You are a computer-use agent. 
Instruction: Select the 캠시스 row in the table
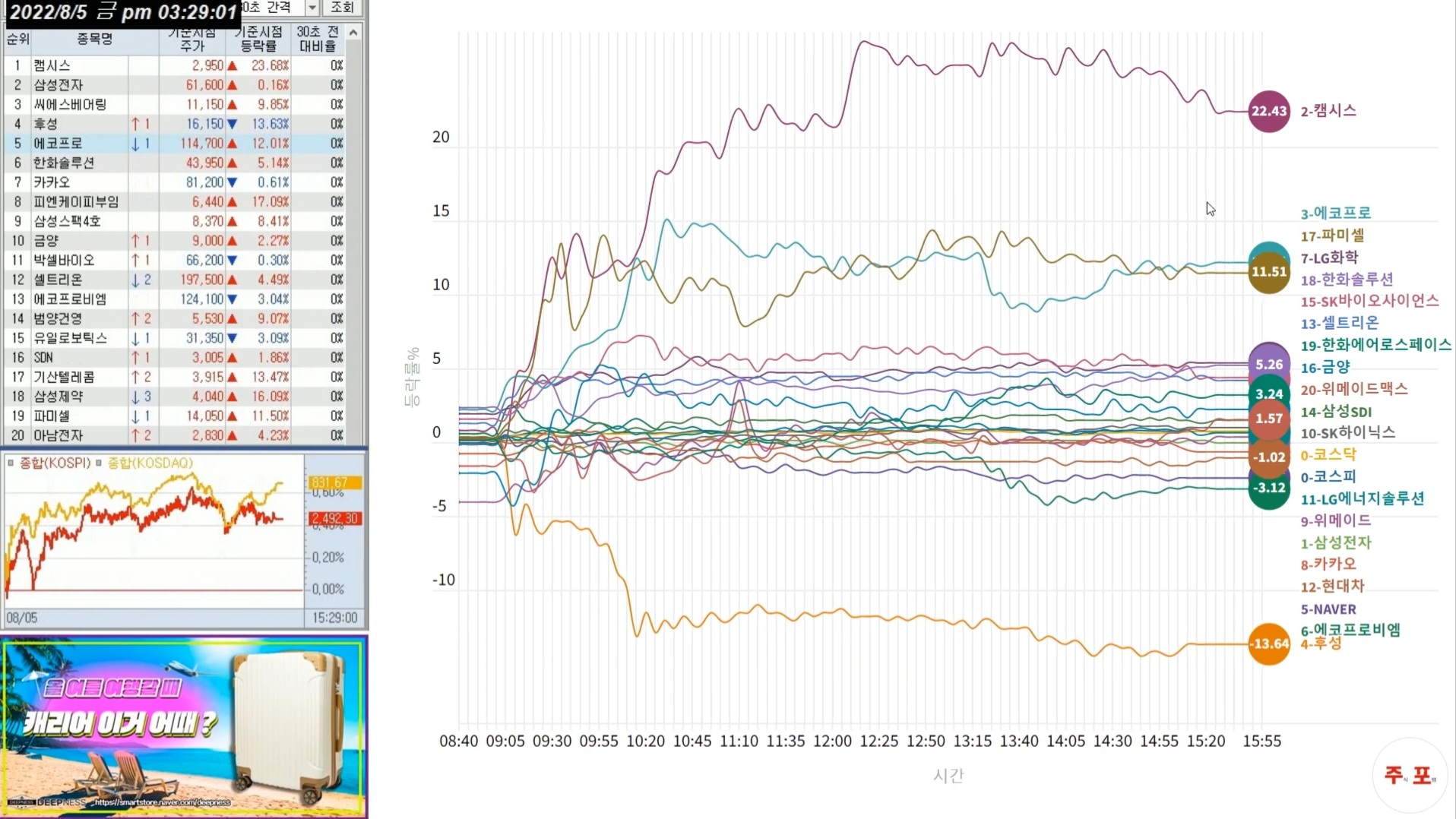click(175, 65)
